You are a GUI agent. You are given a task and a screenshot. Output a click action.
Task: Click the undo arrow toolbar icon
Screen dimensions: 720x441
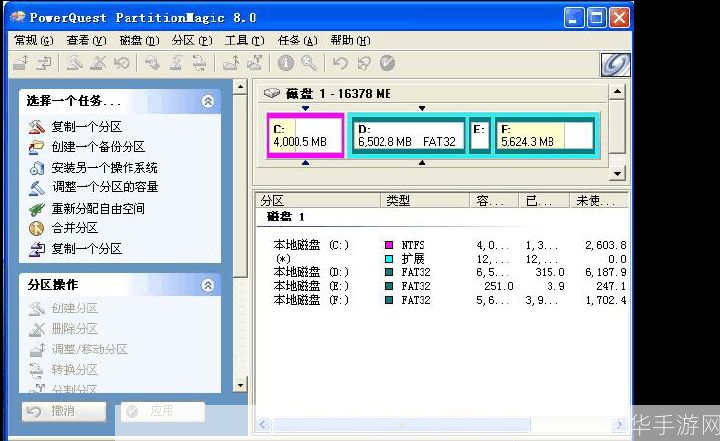[x=340, y=63]
